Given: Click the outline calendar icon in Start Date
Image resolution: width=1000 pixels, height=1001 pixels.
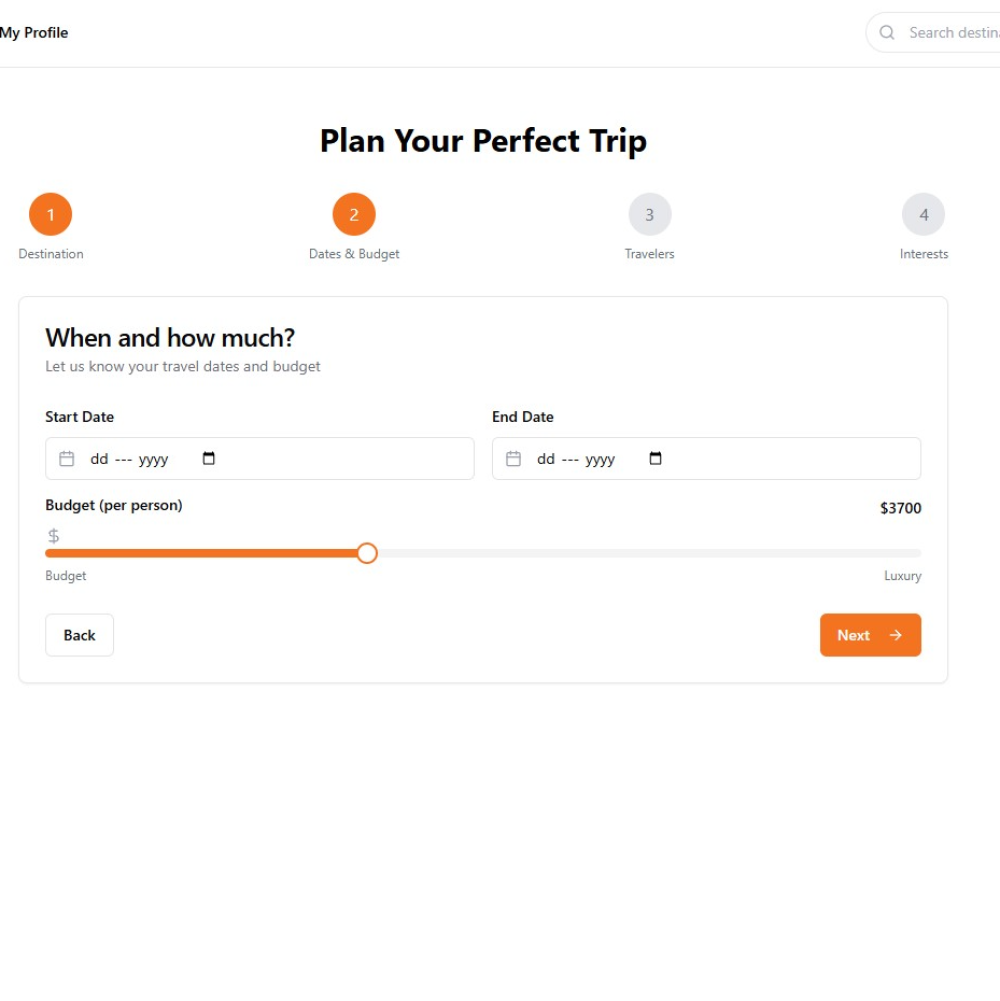Looking at the screenshot, I should 67,459.
